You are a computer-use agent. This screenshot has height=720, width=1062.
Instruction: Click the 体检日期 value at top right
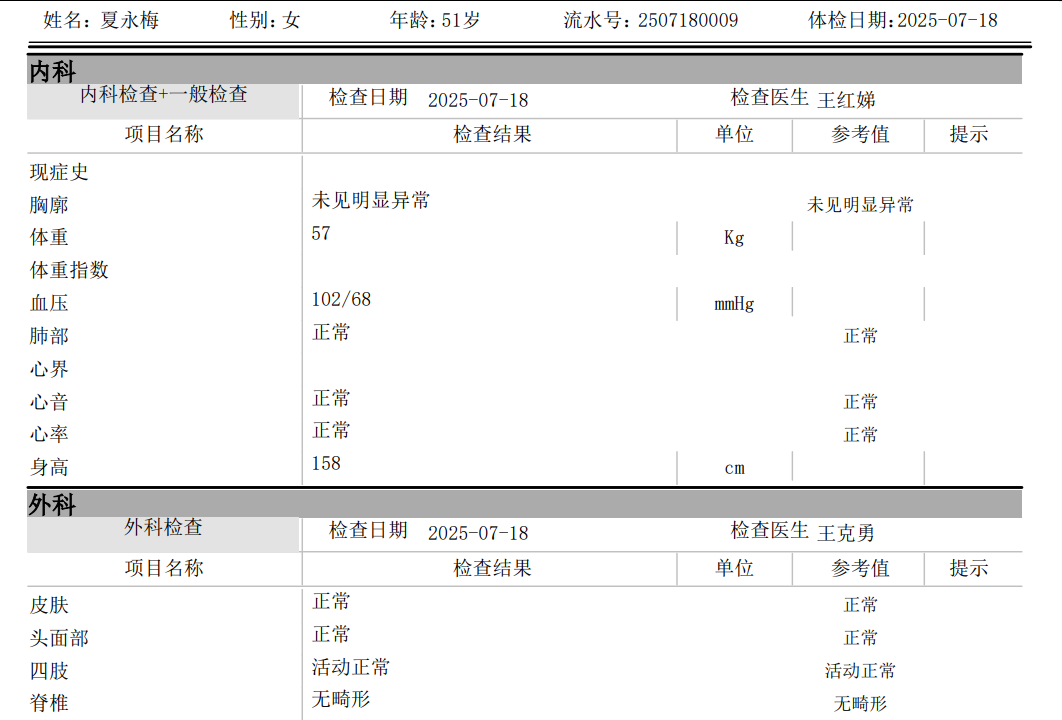(947, 20)
